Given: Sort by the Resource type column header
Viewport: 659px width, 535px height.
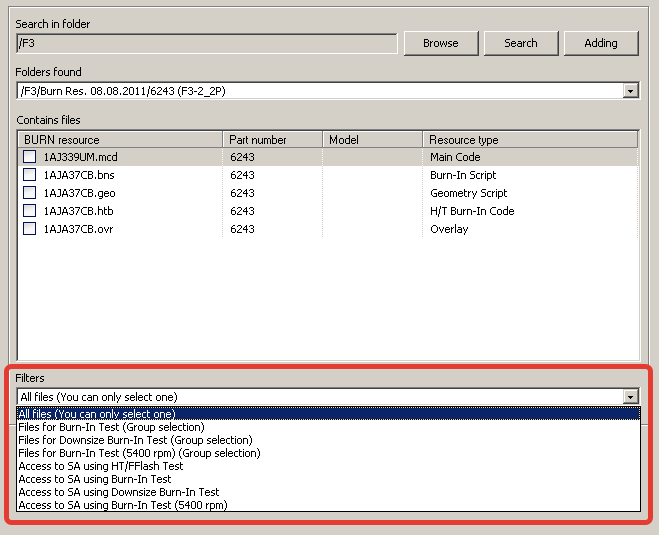Looking at the screenshot, I should point(528,140).
